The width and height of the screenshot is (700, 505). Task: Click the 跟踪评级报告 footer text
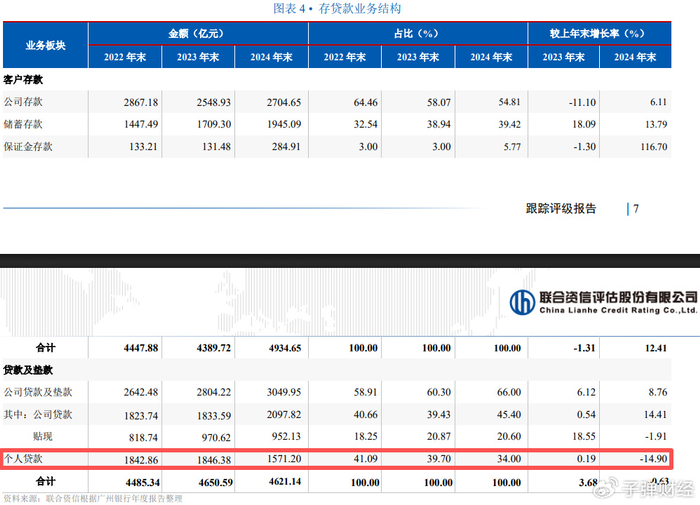click(x=561, y=209)
